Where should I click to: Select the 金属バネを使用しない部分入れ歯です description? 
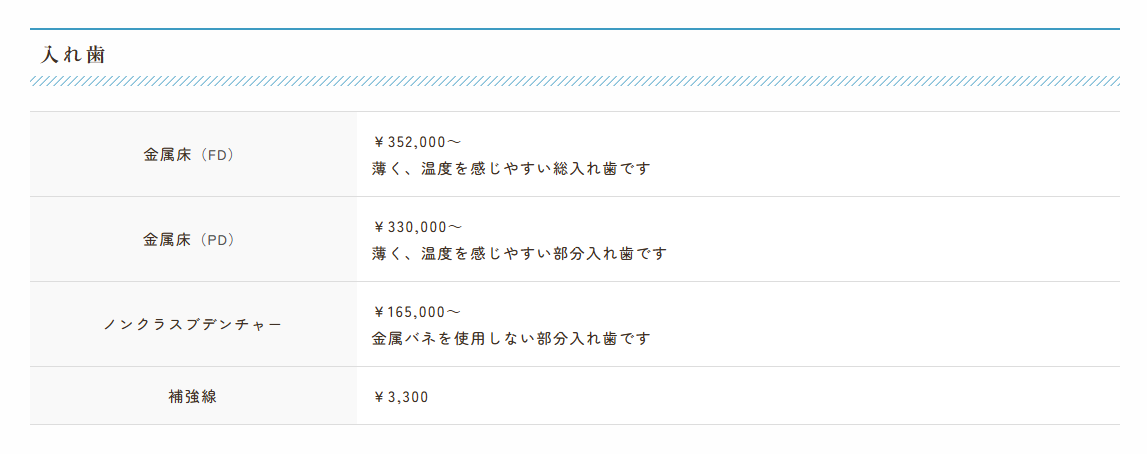tap(510, 339)
